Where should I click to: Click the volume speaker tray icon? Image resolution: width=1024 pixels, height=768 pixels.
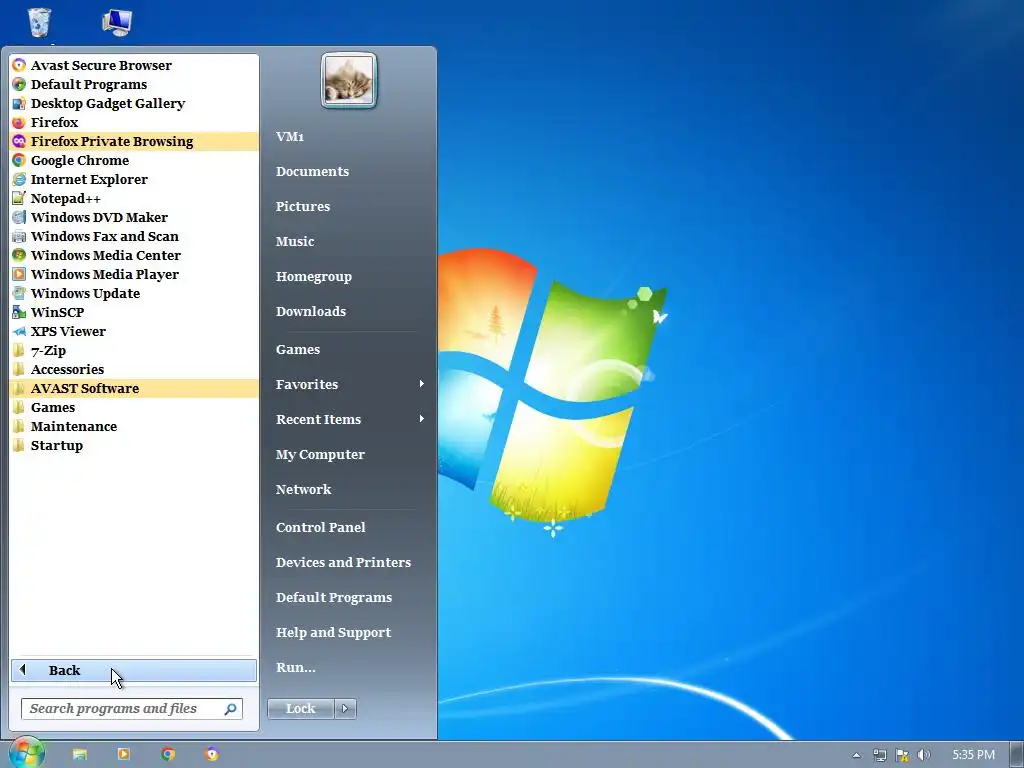coord(923,755)
